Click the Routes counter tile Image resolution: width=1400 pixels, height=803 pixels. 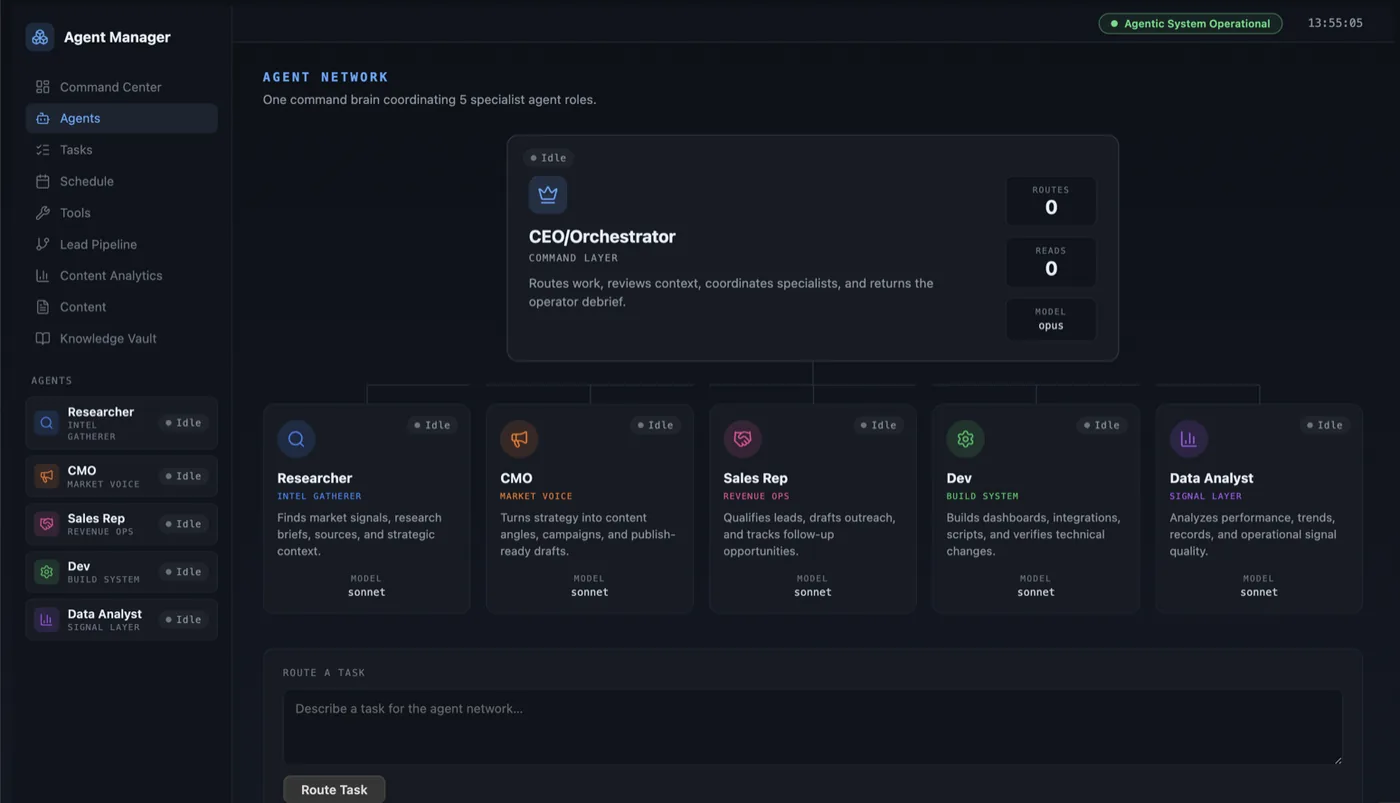click(x=1051, y=201)
